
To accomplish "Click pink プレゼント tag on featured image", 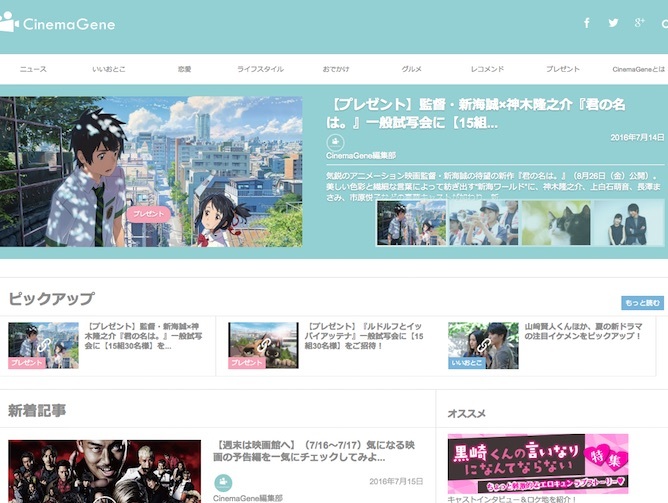I will (148, 214).
